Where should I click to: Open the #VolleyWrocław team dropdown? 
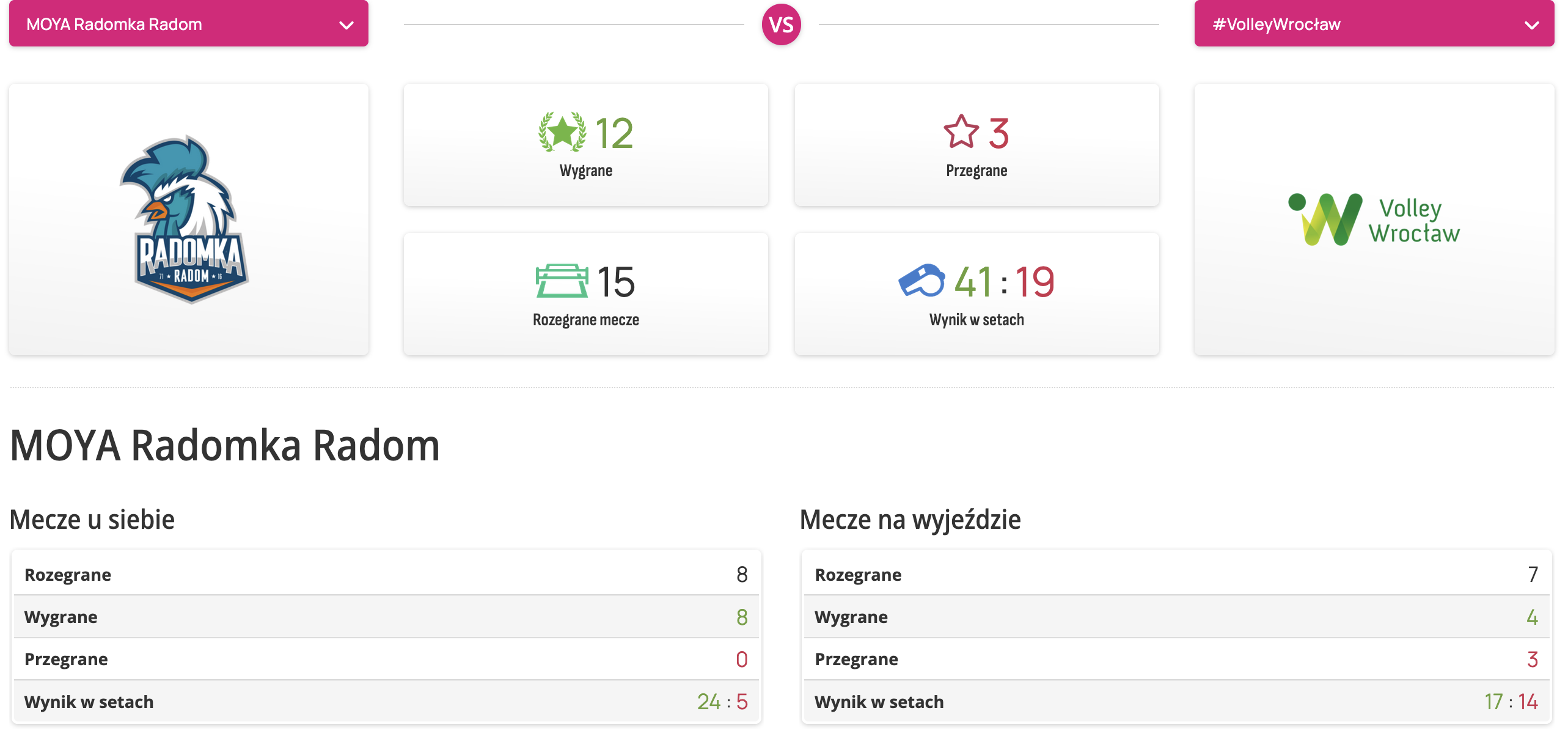click(1374, 24)
